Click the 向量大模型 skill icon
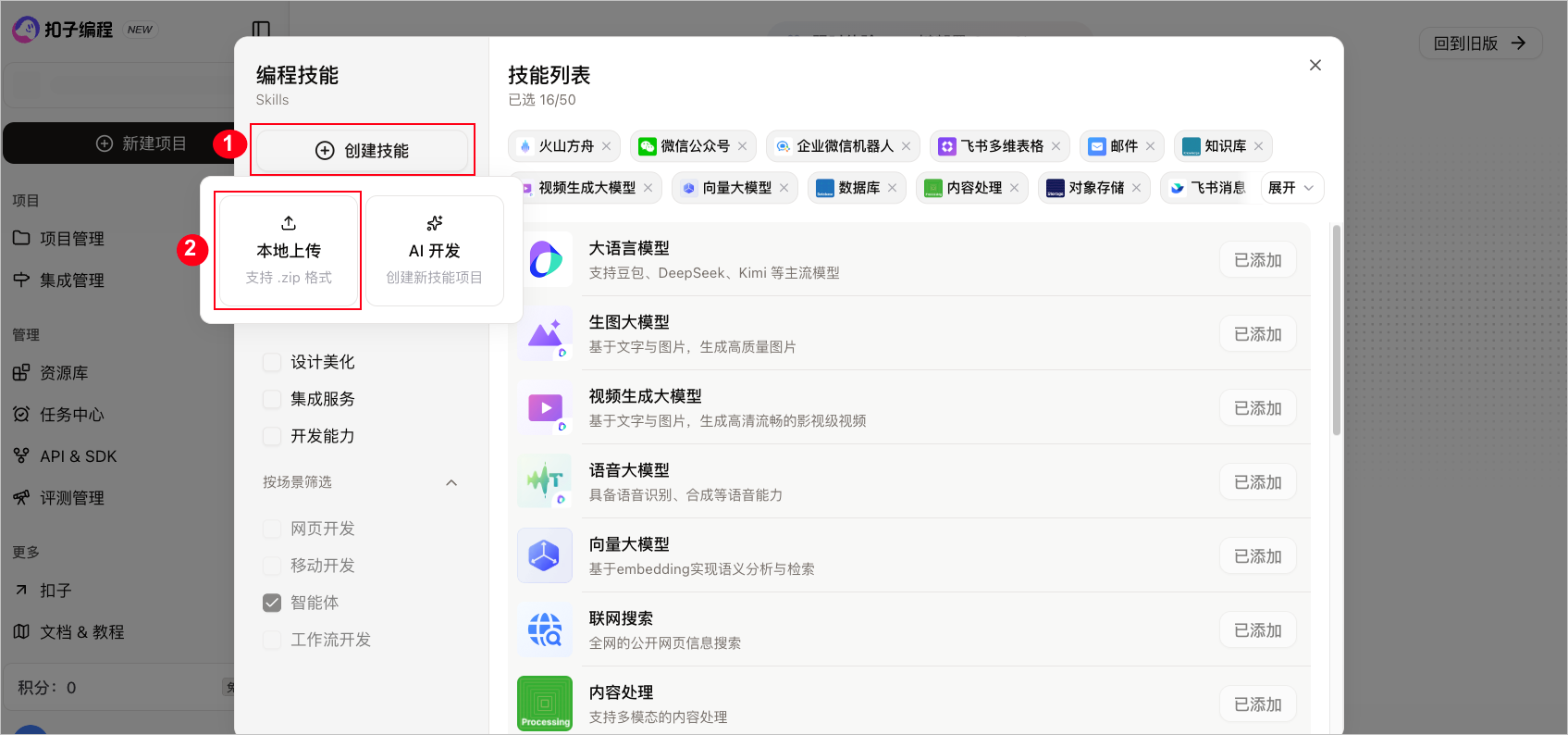 545,555
